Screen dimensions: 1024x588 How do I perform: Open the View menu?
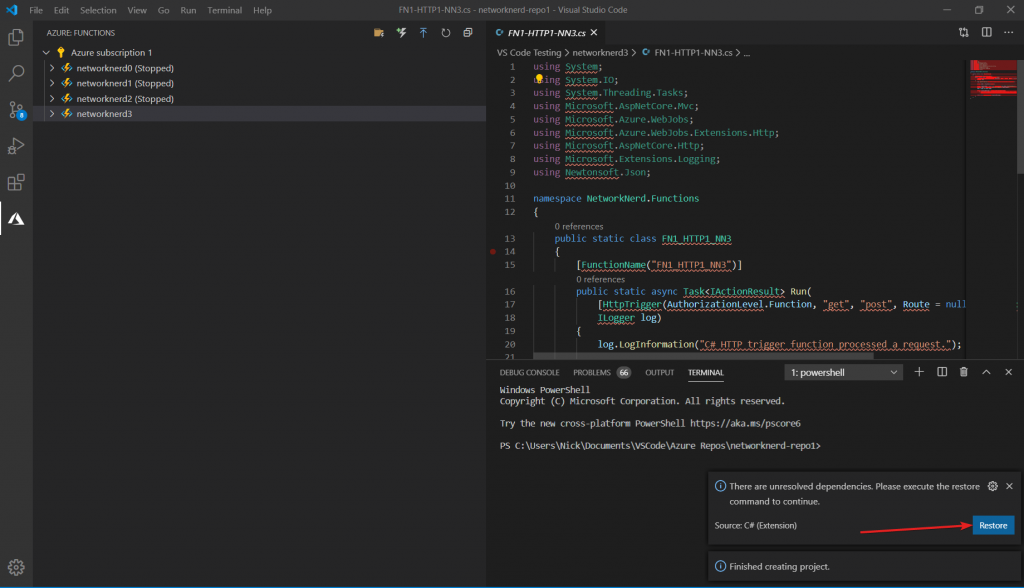point(137,10)
